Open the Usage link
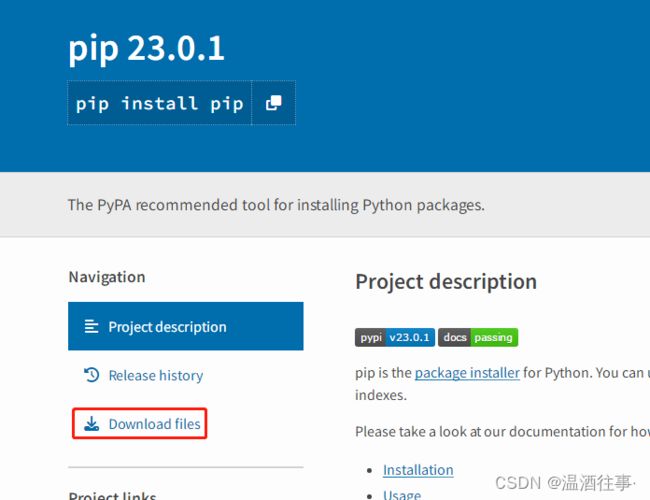The image size is (650, 500). click(x=402, y=495)
